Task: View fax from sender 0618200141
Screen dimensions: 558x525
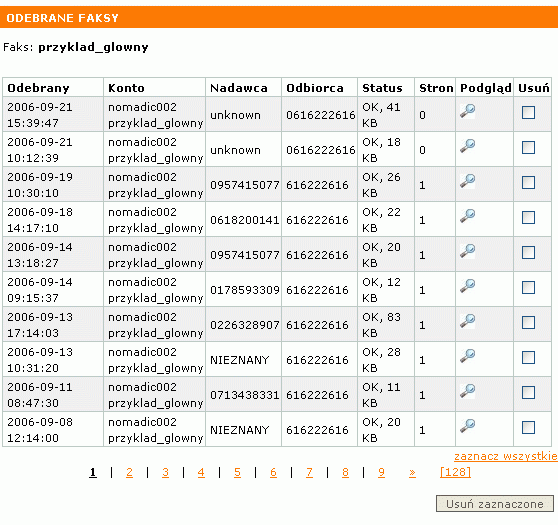Action: click(467, 216)
